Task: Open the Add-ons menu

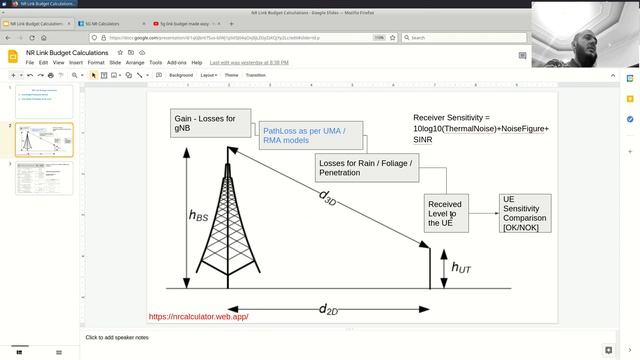Action: point(177,62)
